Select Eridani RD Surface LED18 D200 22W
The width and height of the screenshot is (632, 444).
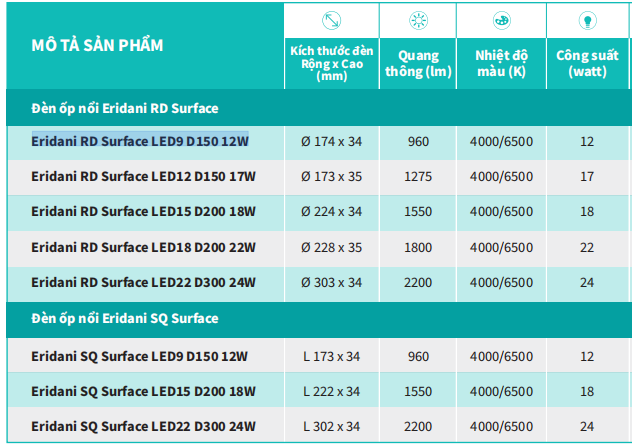[x=143, y=247]
